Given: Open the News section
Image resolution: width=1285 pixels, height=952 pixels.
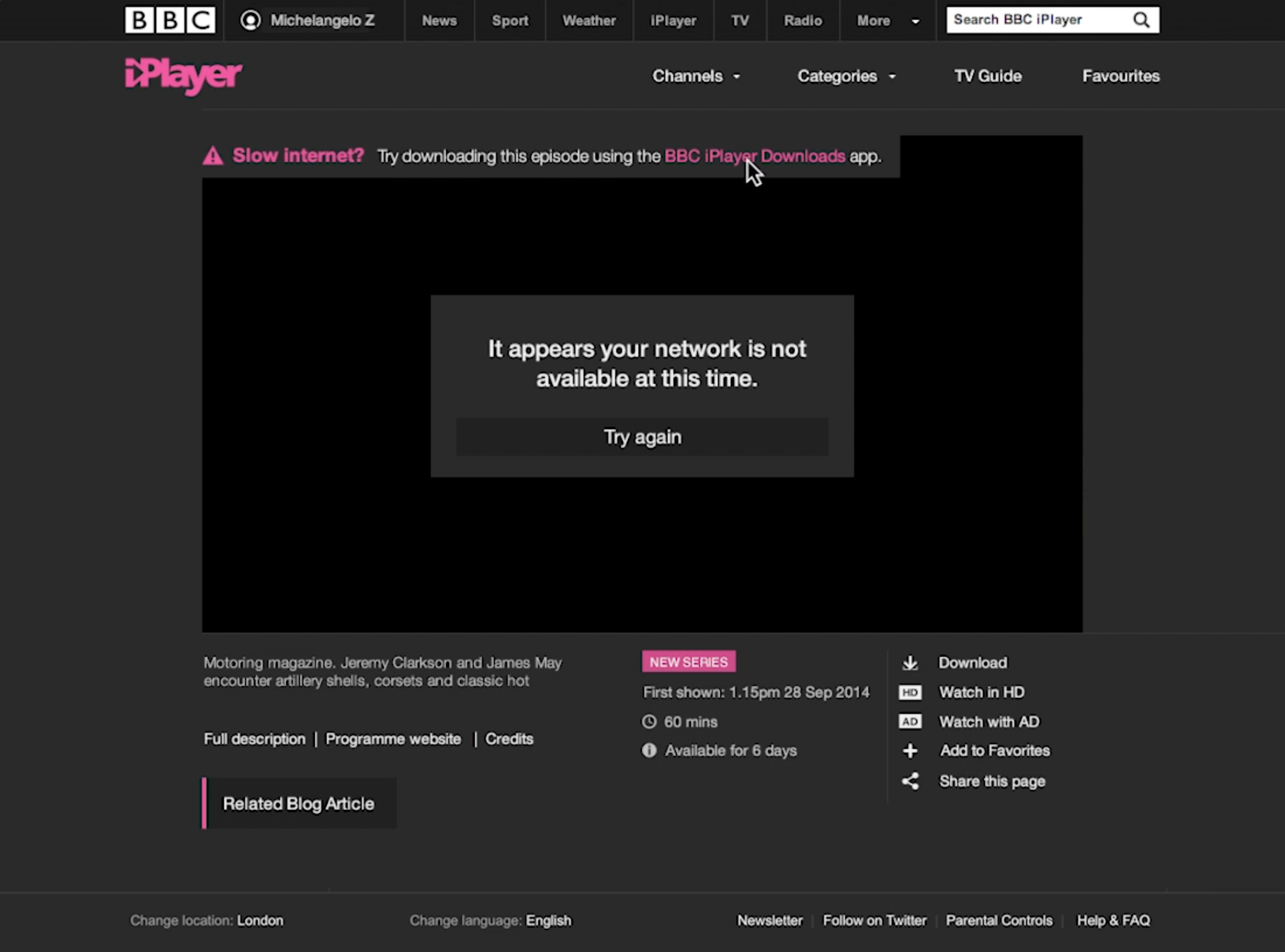Looking at the screenshot, I should click(x=439, y=20).
